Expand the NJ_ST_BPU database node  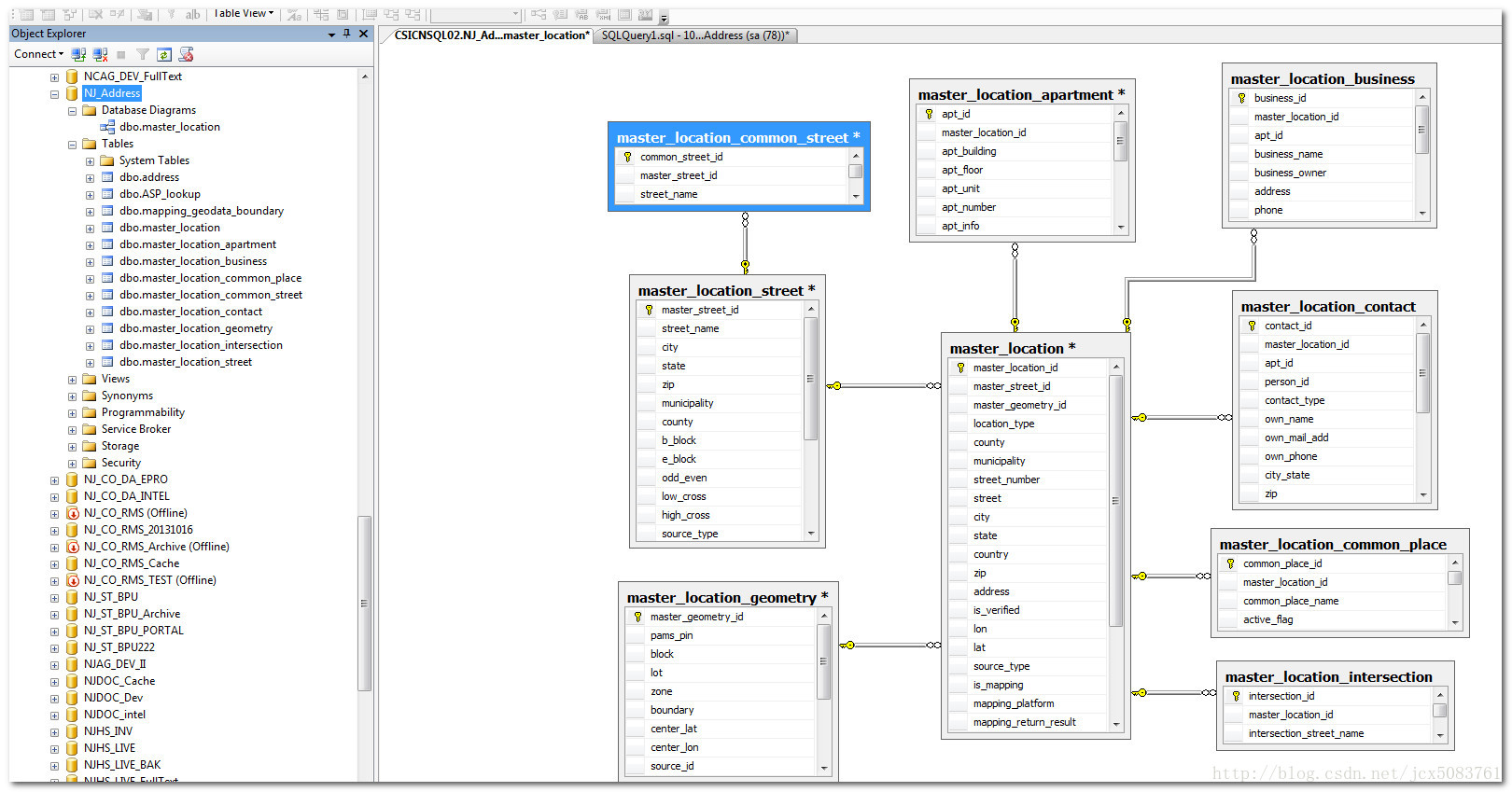click(x=54, y=598)
